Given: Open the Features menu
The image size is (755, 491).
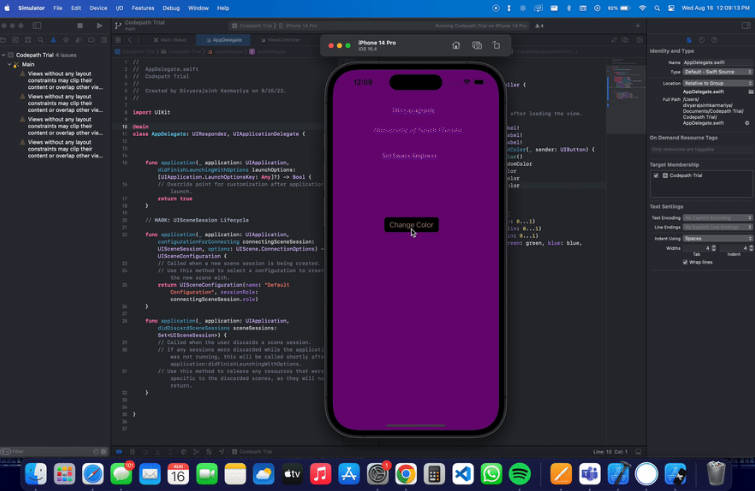Looking at the screenshot, I should tap(145, 7).
